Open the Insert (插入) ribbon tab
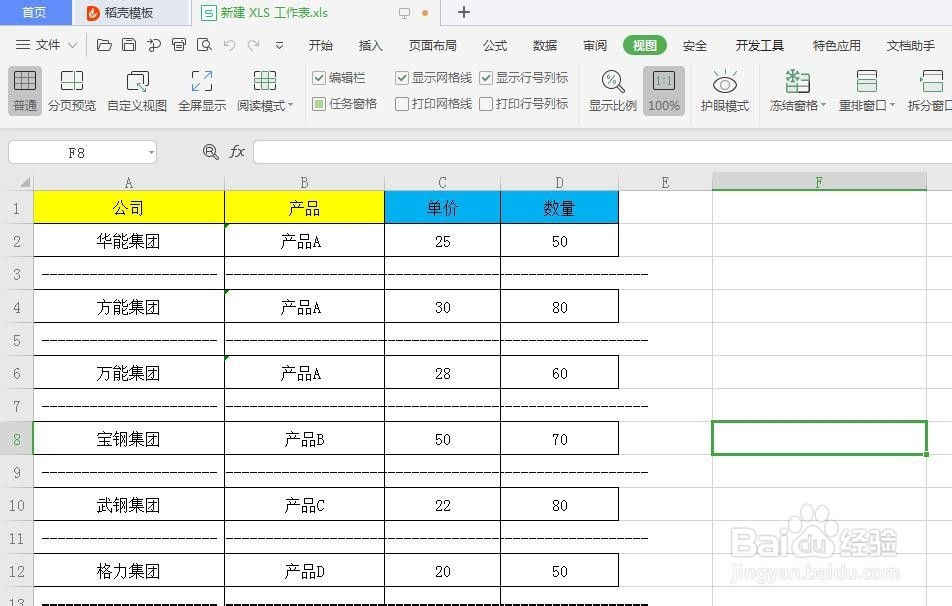The width and height of the screenshot is (952, 606). [x=370, y=46]
